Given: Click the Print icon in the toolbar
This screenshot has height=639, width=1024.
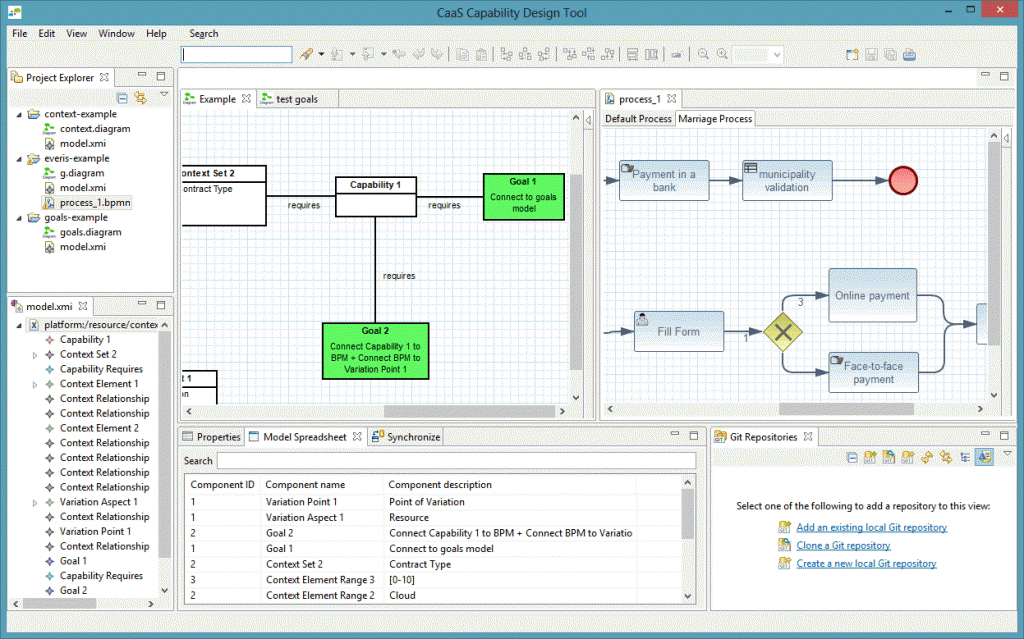Looking at the screenshot, I should click(x=908, y=53).
